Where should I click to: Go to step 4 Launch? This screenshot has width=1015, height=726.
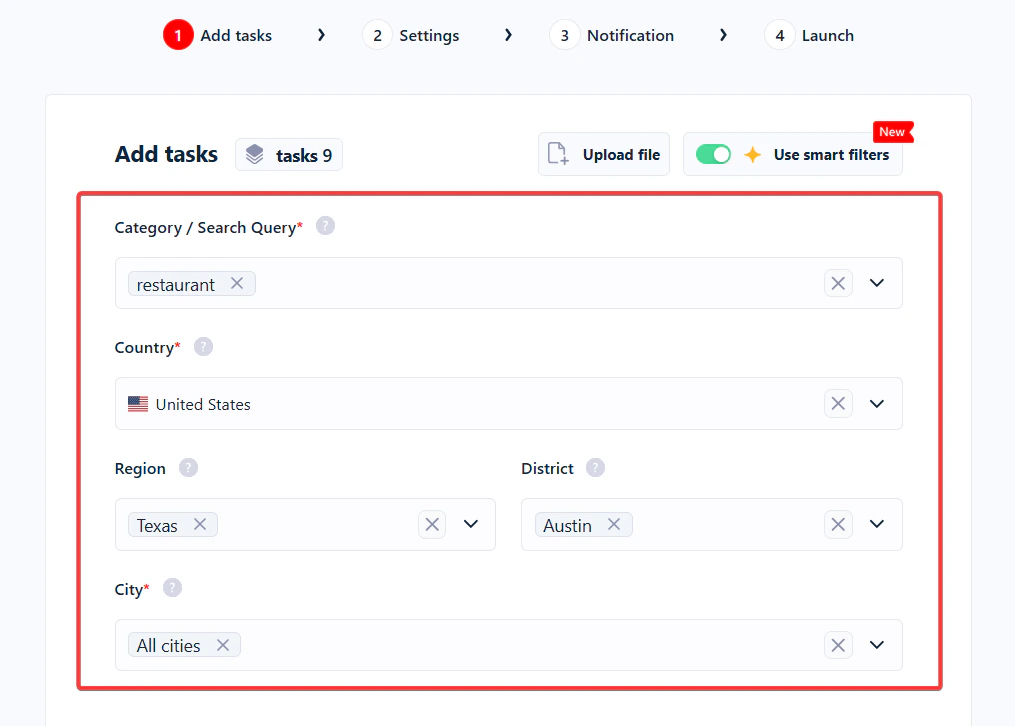tap(809, 35)
